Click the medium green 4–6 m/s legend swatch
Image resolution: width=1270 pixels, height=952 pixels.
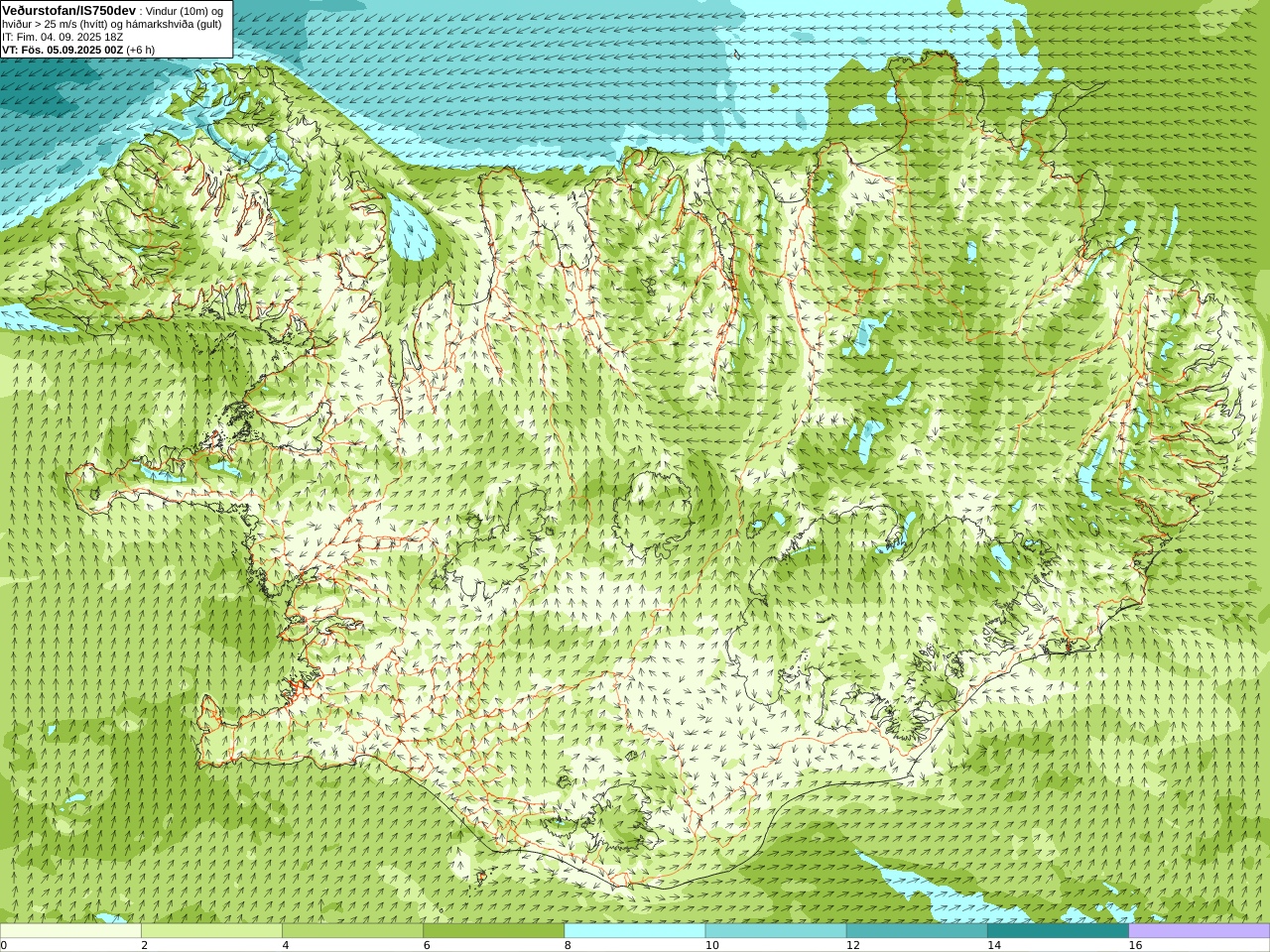(x=352, y=931)
